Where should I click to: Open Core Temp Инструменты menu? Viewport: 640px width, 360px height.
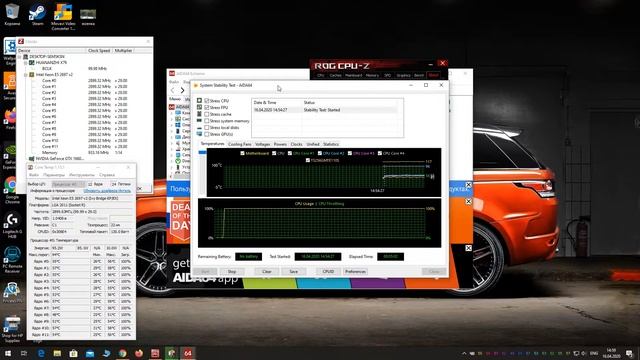coord(82,175)
